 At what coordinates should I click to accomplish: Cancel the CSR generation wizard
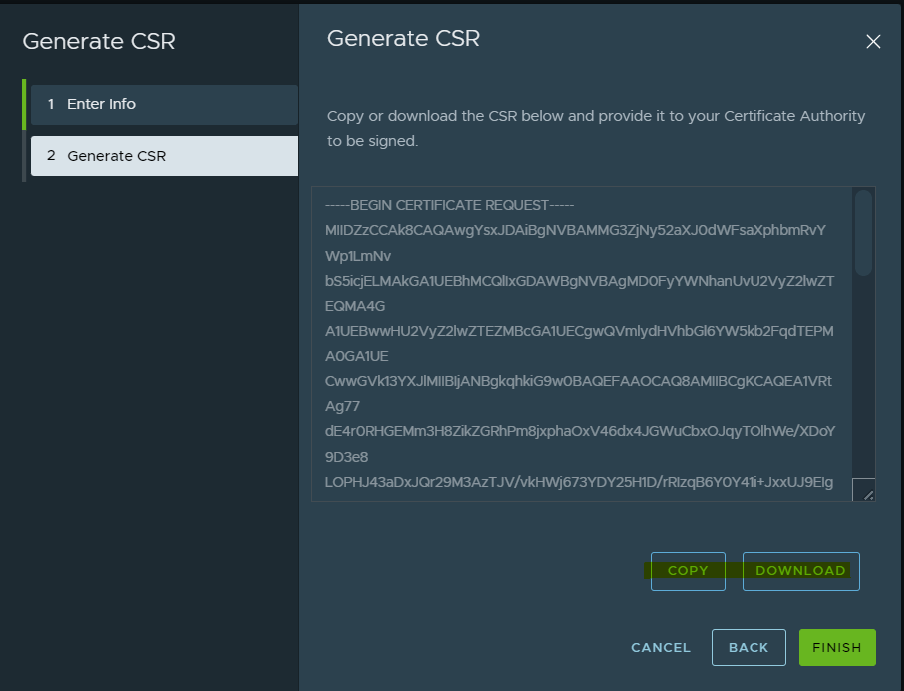661,648
